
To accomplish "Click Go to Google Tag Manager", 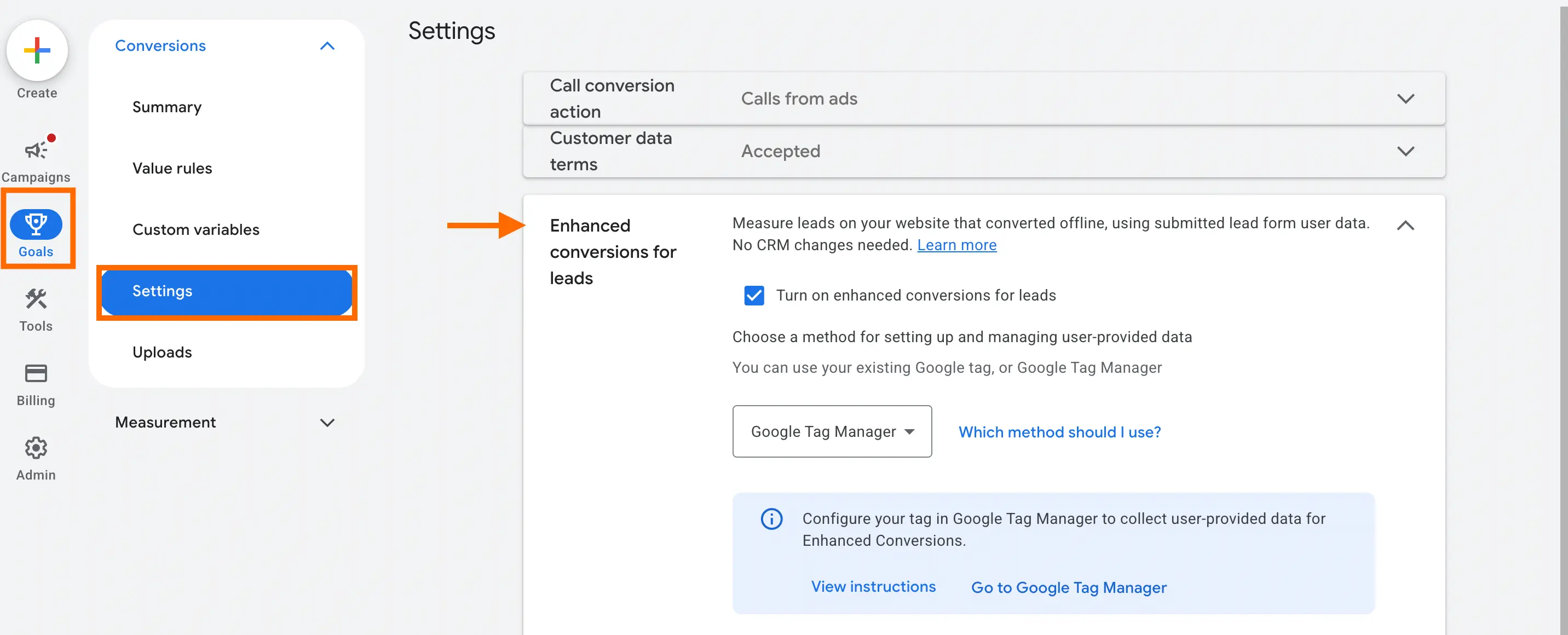I will pos(1068,587).
